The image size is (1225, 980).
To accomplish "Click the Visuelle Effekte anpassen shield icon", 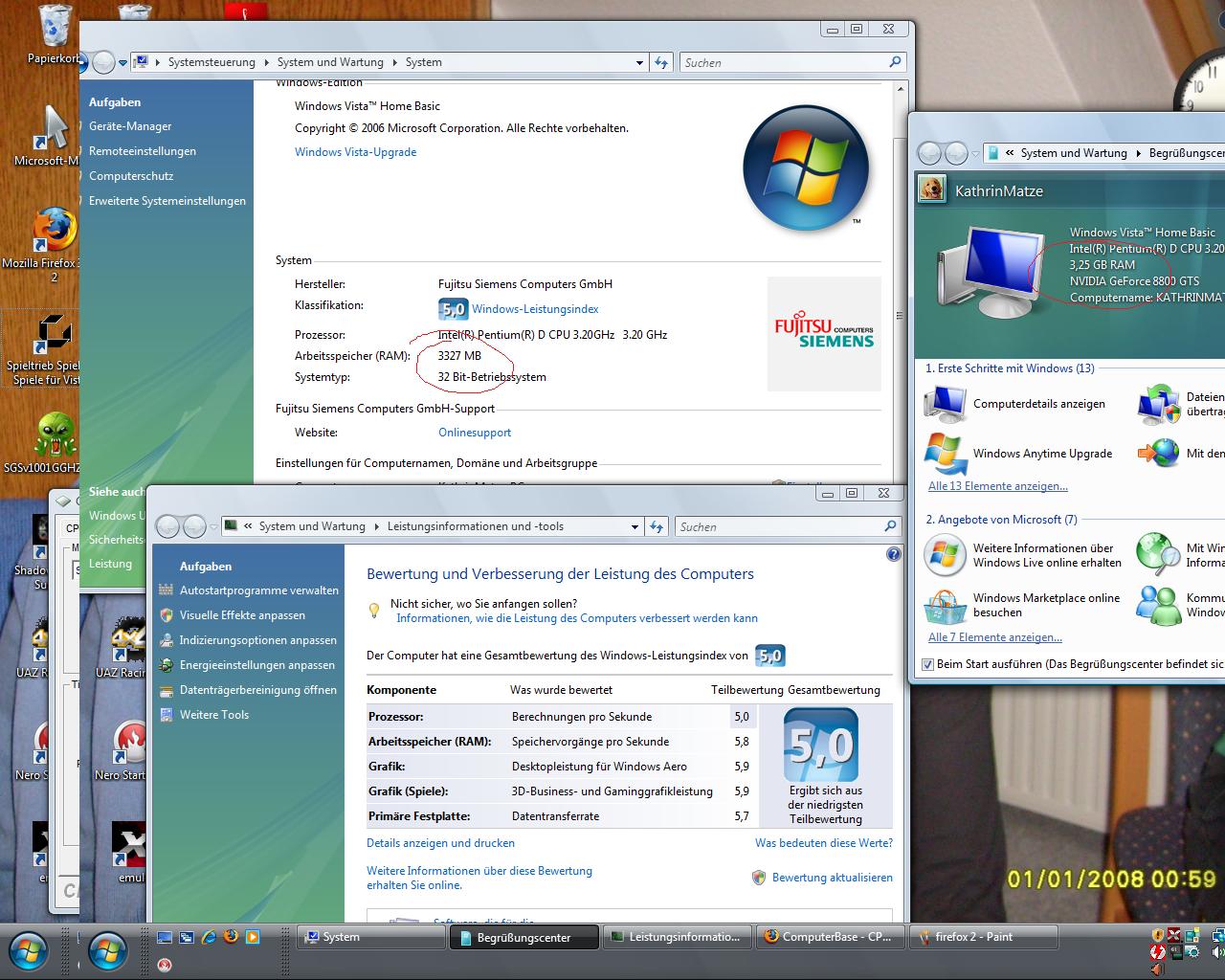I will coord(167,615).
